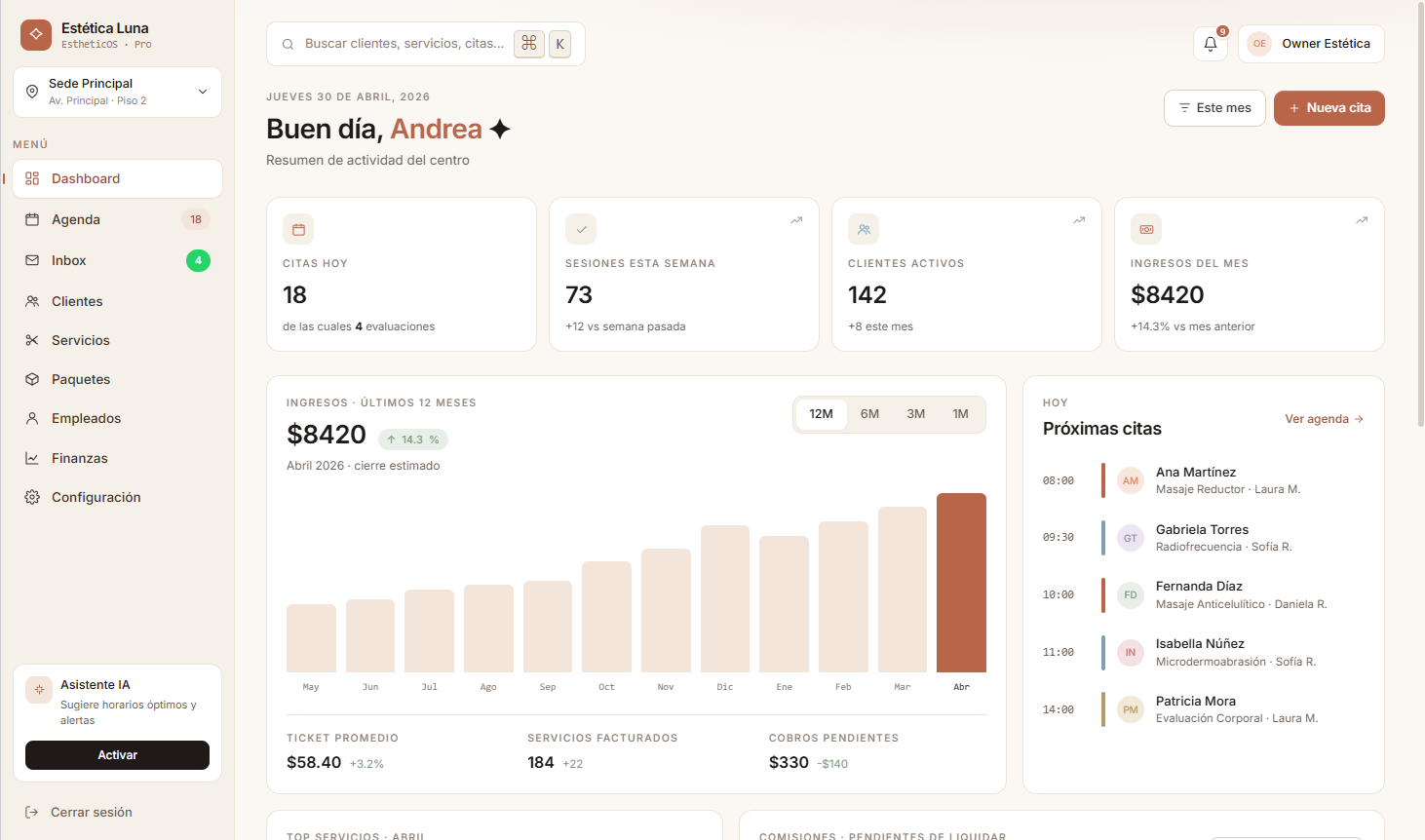Click the Nueva cita button
Image resolution: width=1425 pixels, height=840 pixels.
point(1329,108)
